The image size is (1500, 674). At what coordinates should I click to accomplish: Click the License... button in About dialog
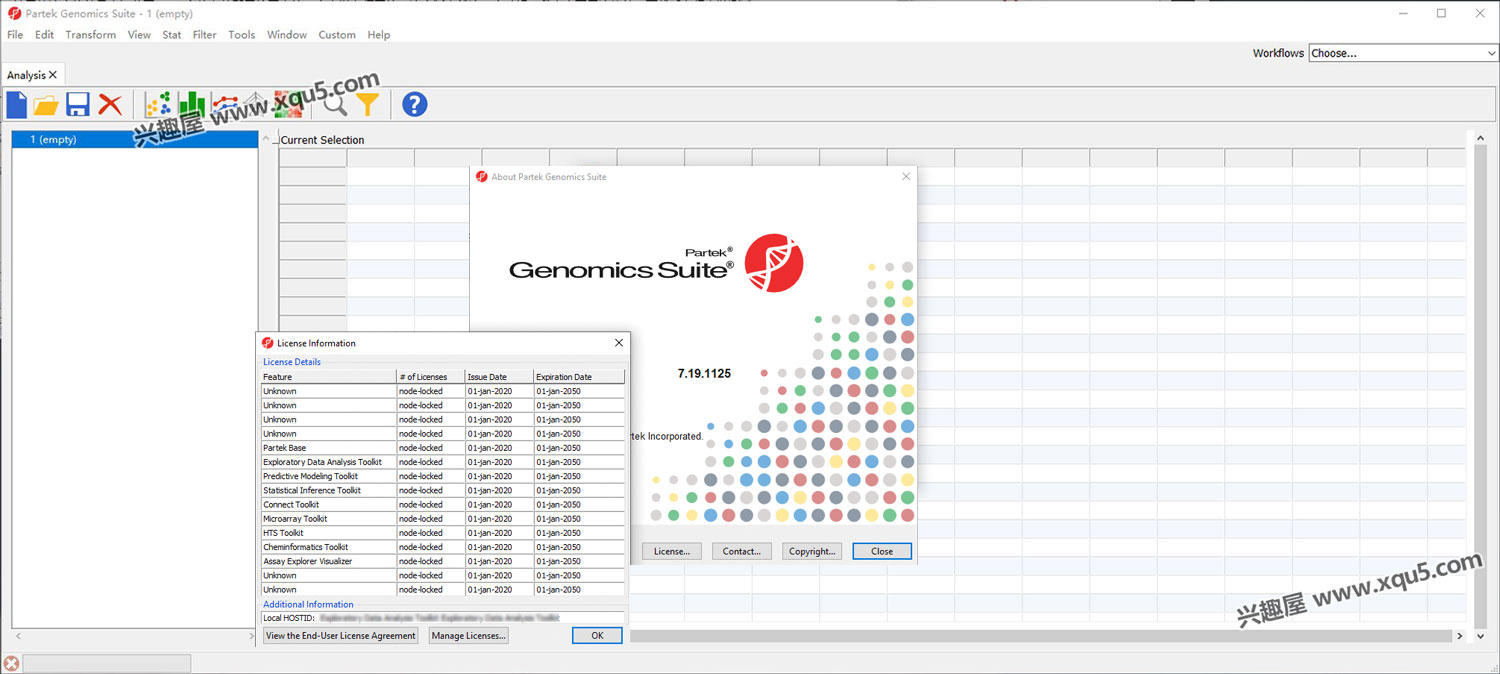[x=672, y=551]
